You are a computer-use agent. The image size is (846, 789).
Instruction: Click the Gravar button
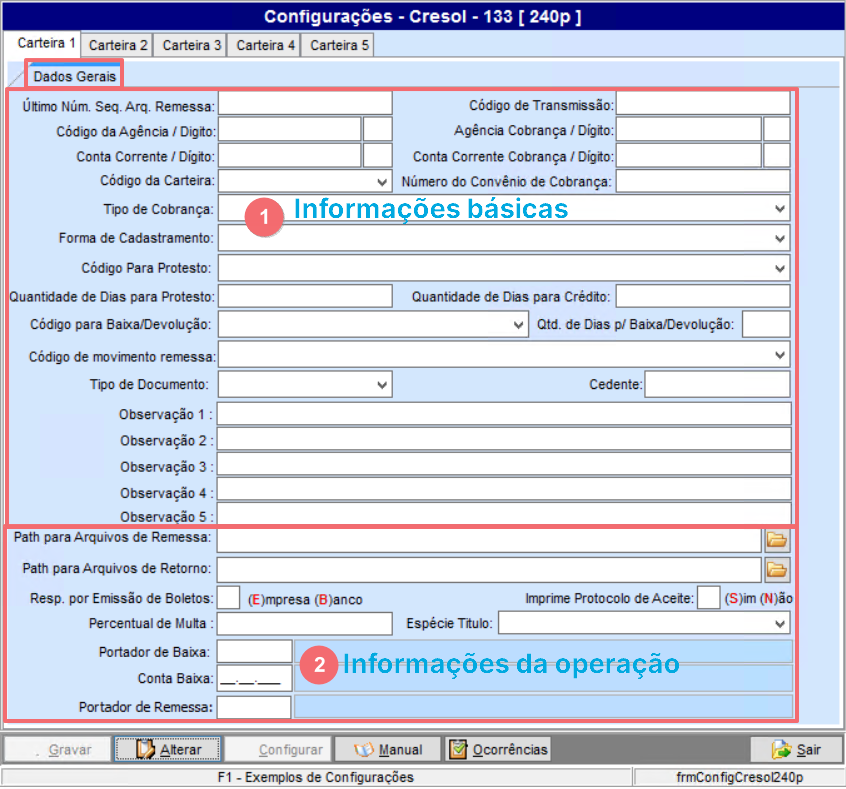pyautogui.click(x=58, y=749)
